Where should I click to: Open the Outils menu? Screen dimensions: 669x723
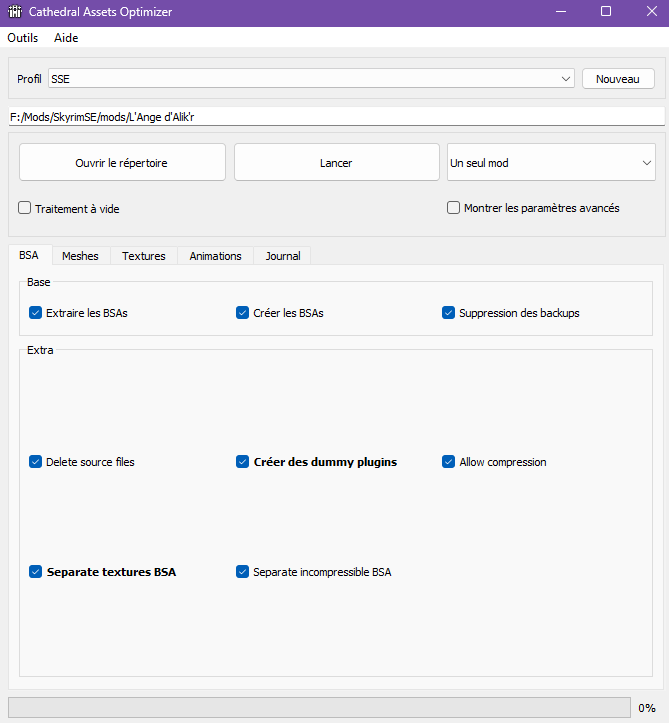23,38
